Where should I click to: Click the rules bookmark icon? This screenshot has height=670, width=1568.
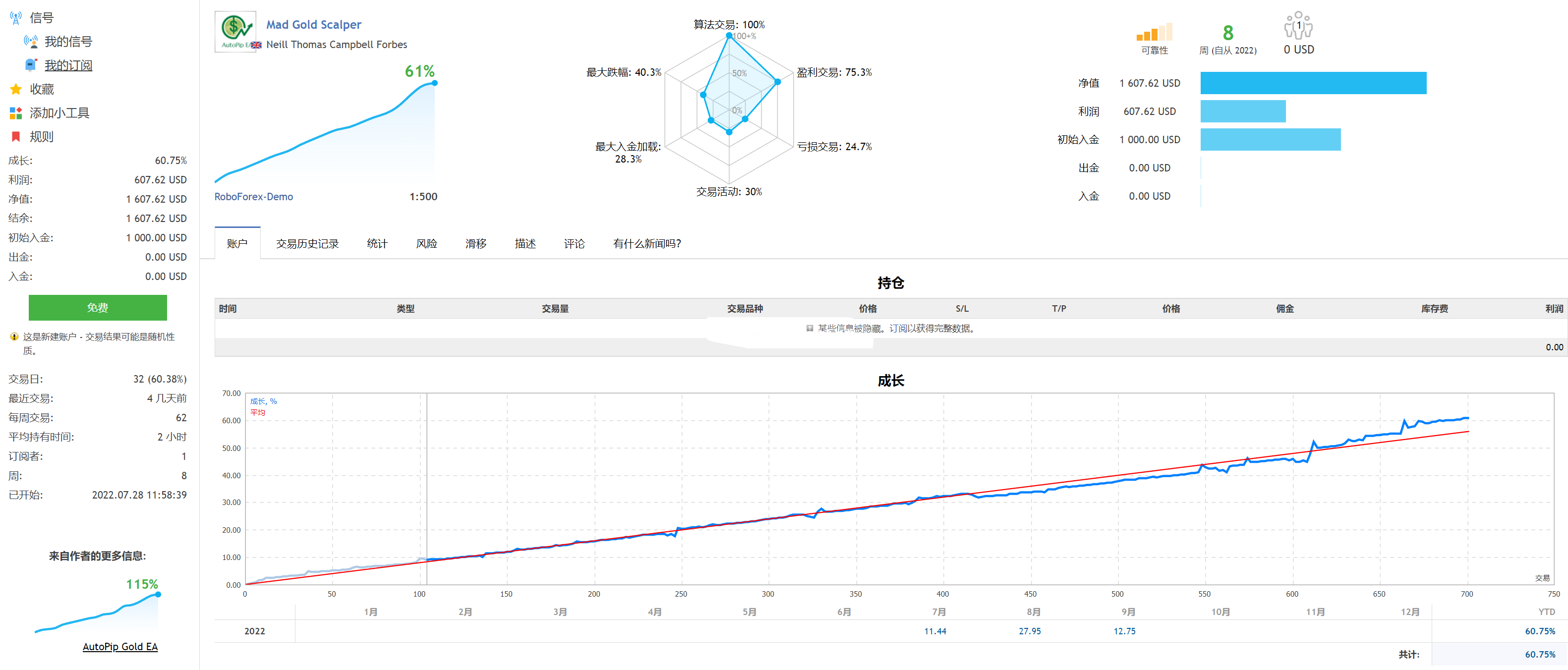16,137
